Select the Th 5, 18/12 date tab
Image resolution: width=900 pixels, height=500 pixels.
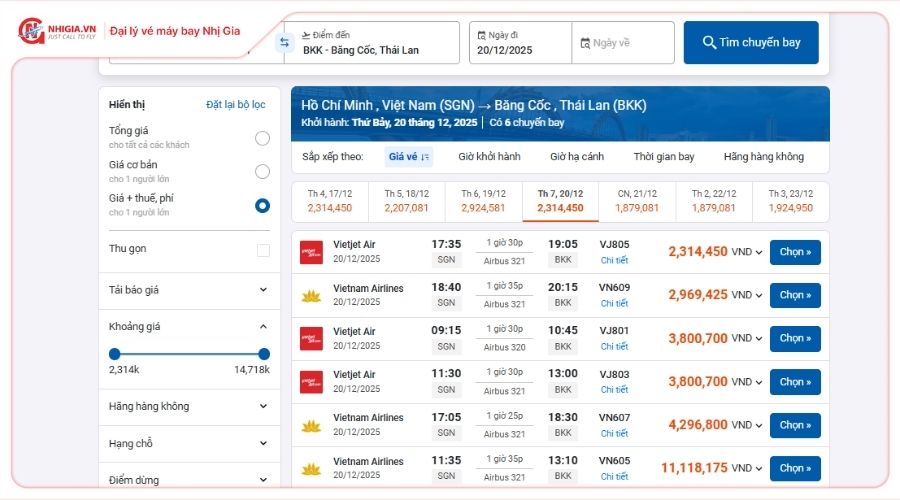[x=407, y=201]
